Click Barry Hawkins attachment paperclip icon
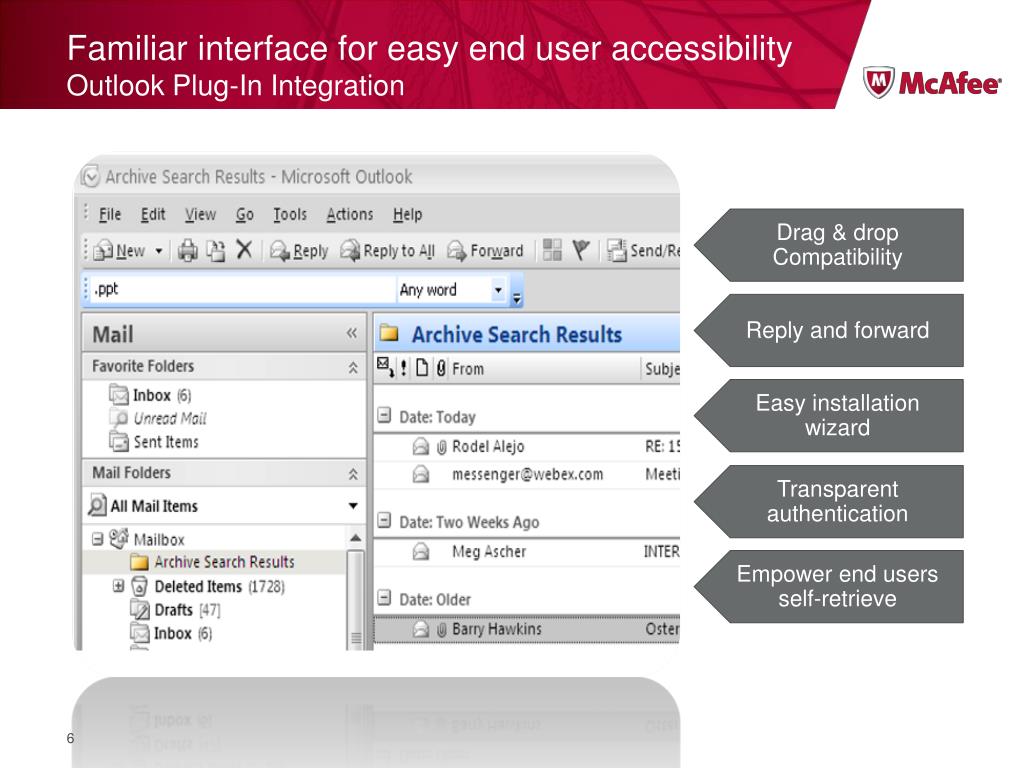 click(441, 630)
